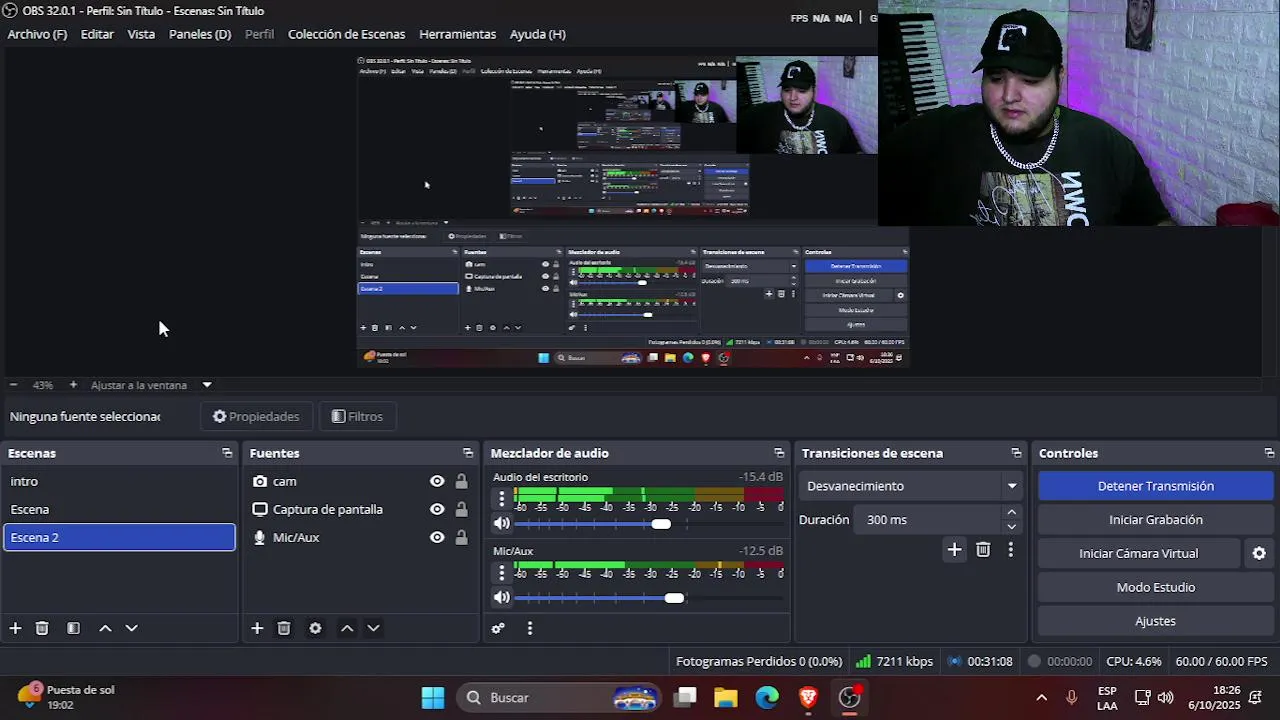Image resolution: width=1280 pixels, height=720 pixels.
Task: Open Herramientas menu
Action: coord(457,34)
